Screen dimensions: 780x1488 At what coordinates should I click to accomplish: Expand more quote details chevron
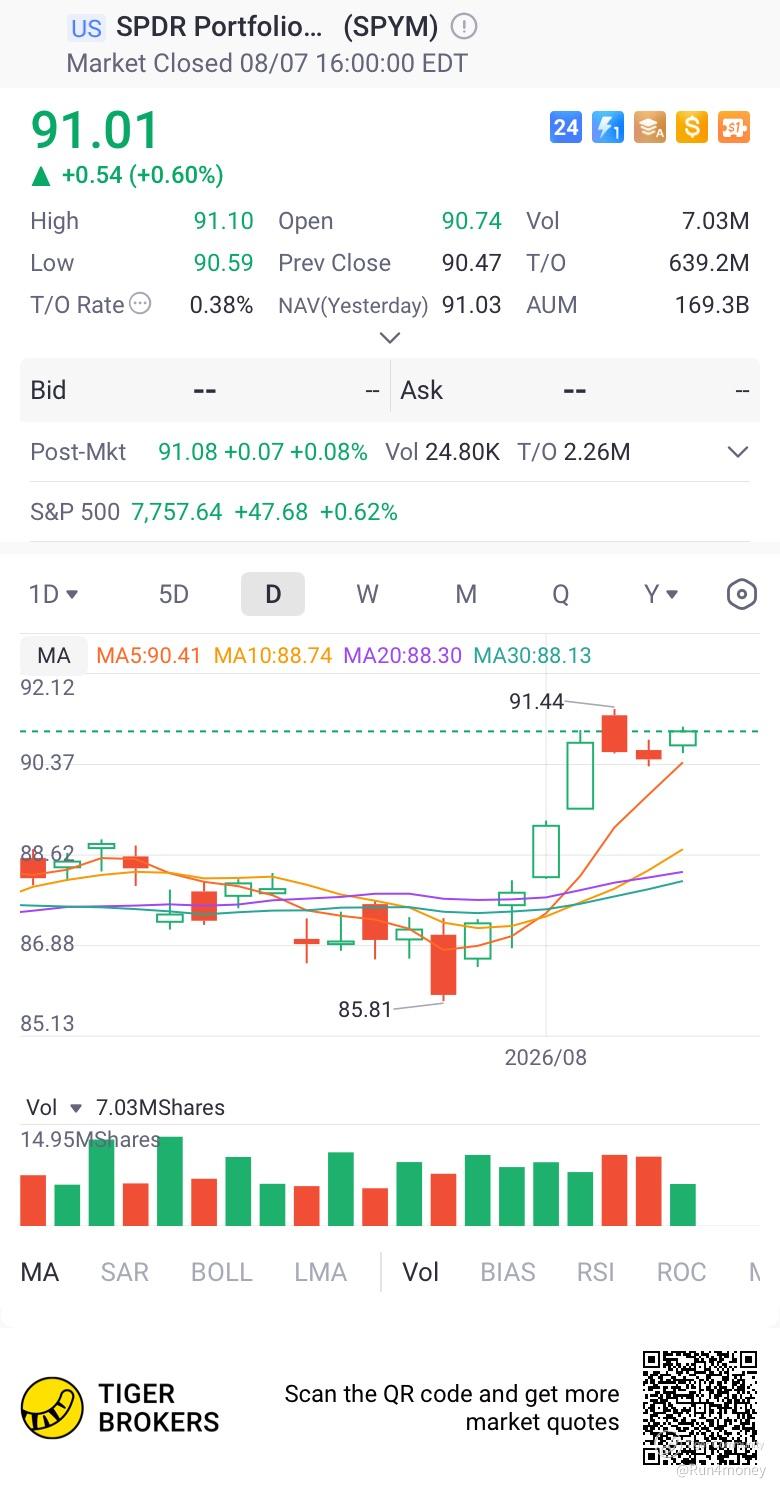click(x=390, y=338)
